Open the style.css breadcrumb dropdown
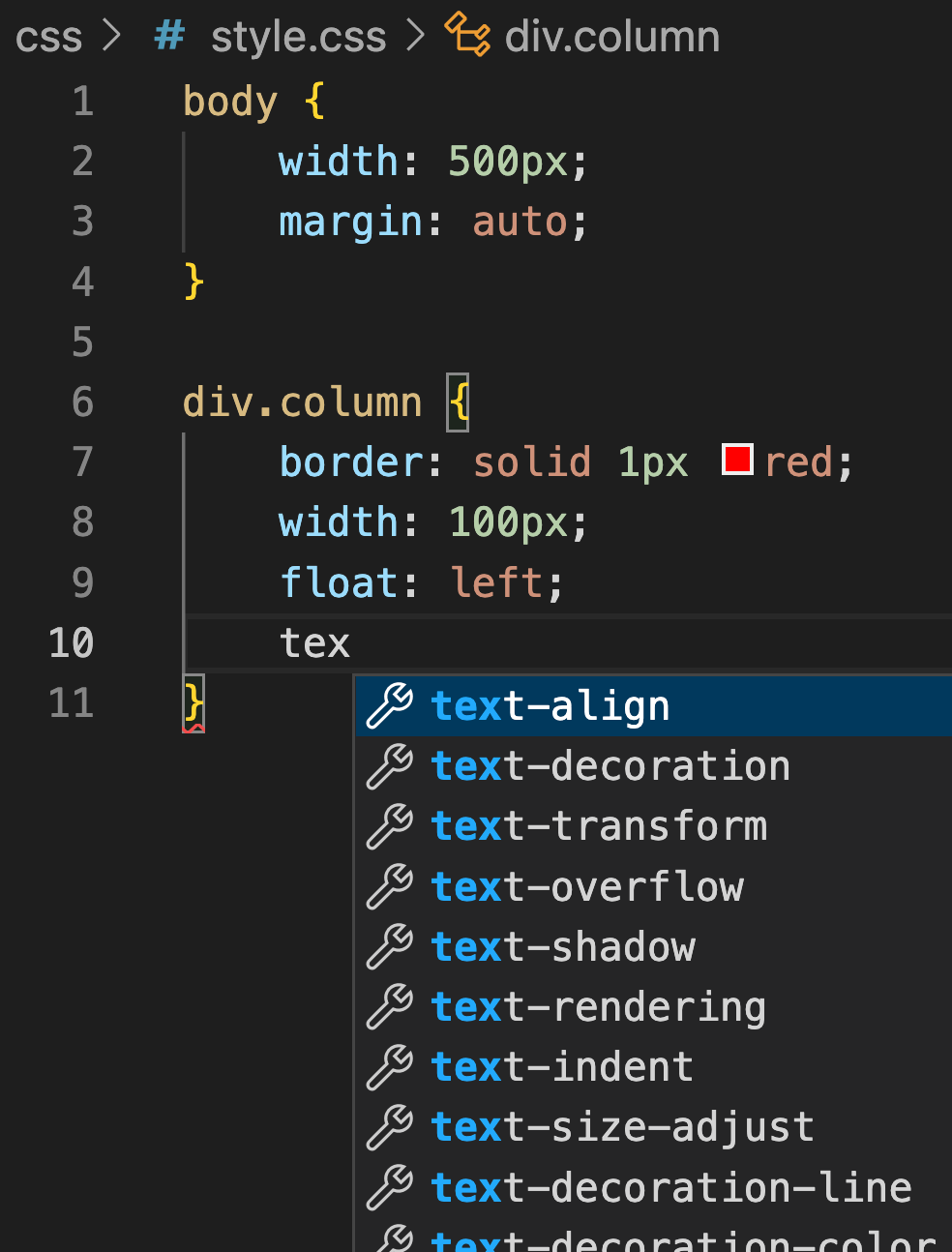 (x=298, y=38)
